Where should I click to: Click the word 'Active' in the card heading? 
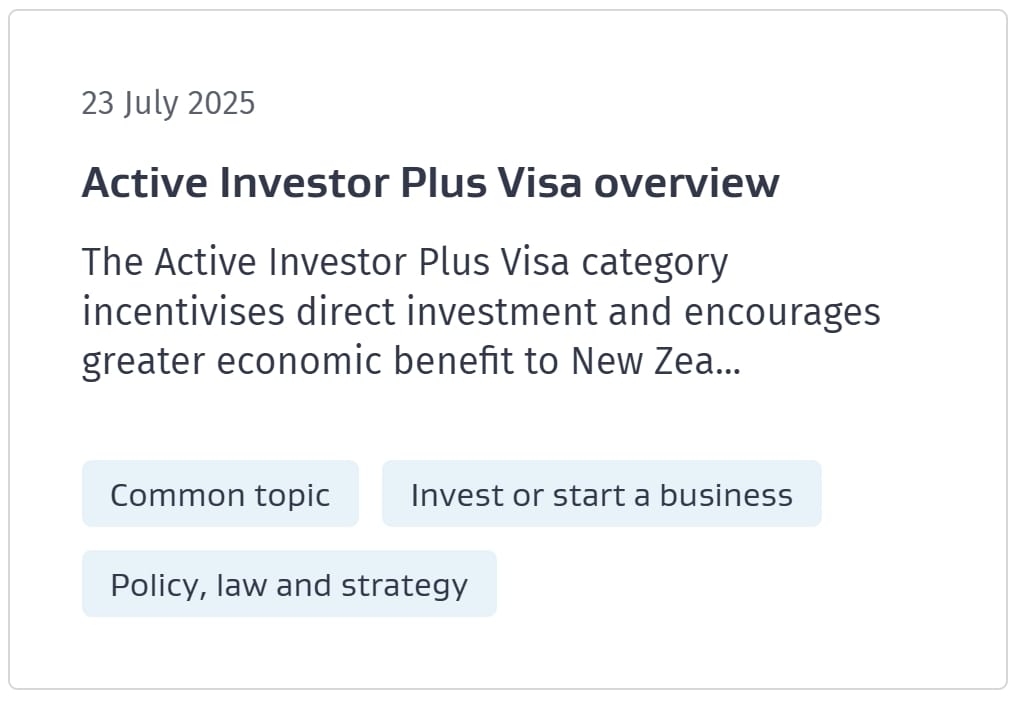tap(145, 182)
